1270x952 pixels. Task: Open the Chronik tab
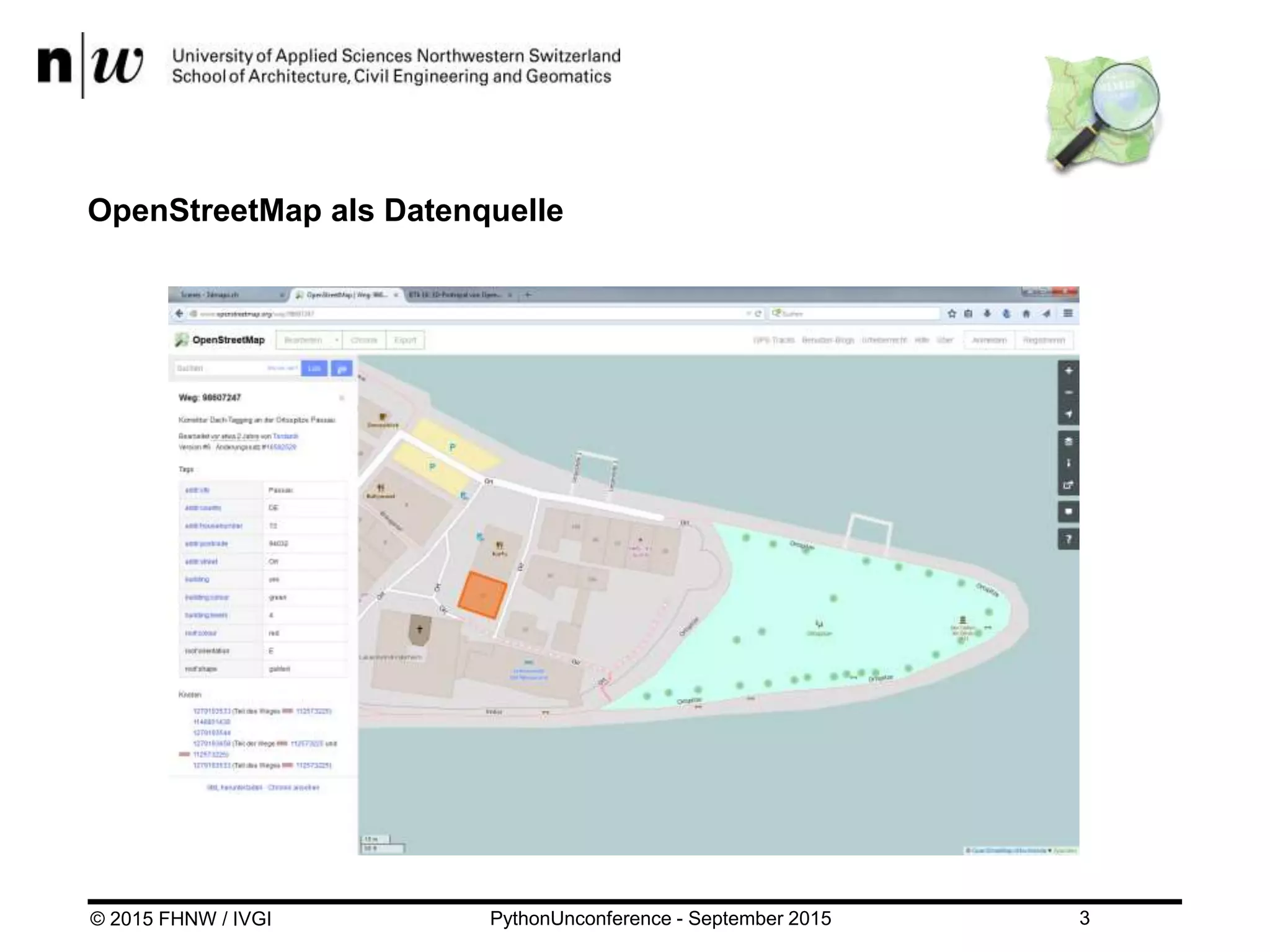click(364, 340)
